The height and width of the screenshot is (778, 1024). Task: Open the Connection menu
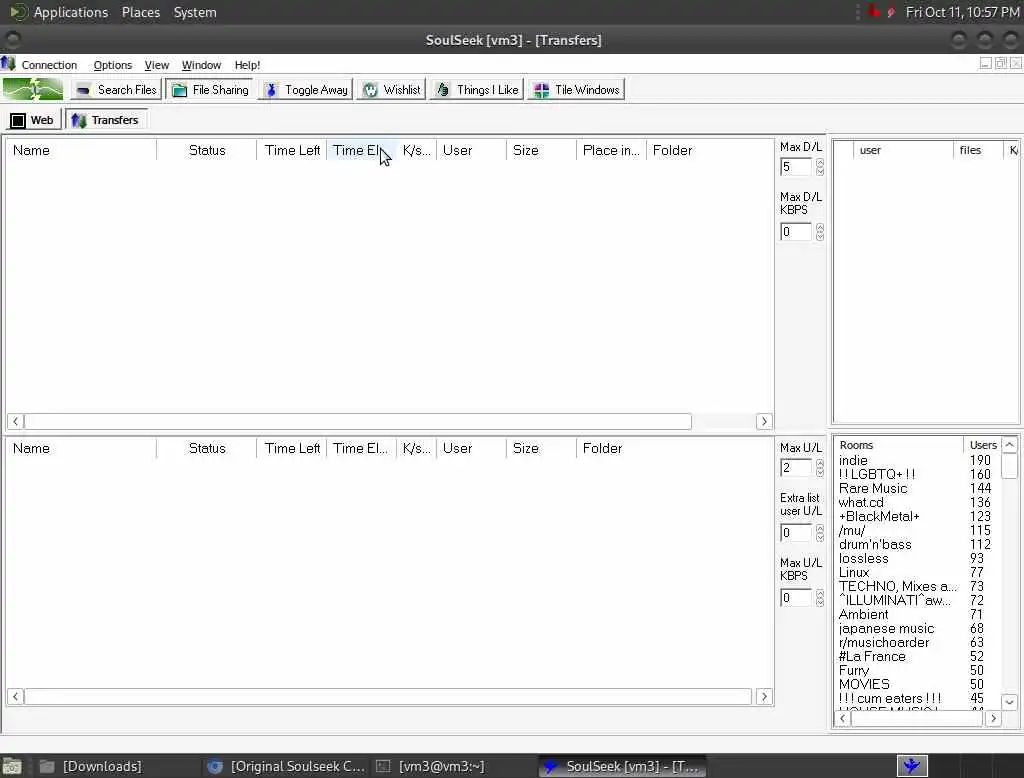tap(49, 65)
